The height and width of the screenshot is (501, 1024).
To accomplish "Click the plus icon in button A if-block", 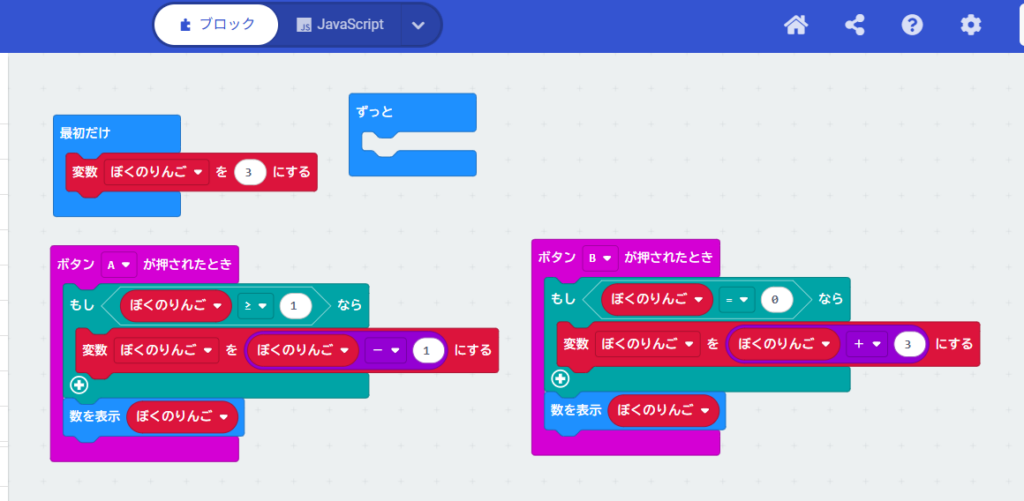I will (x=80, y=385).
